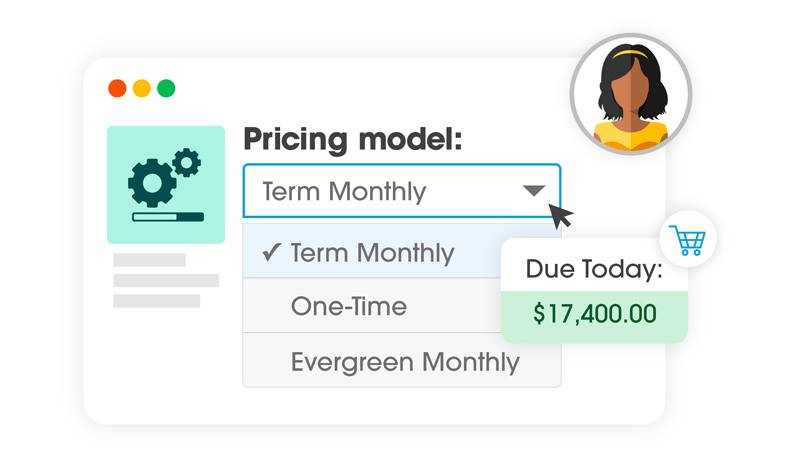Click the middle gray placeholder text line

(165, 280)
